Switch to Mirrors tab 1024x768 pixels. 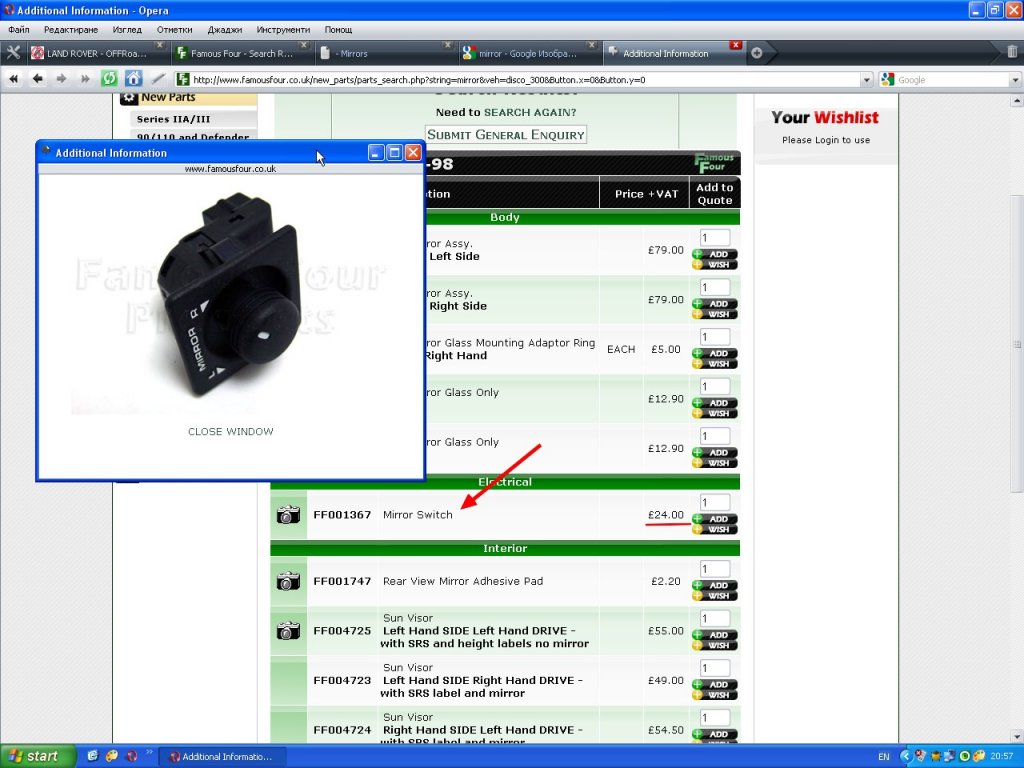click(x=385, y=54)
